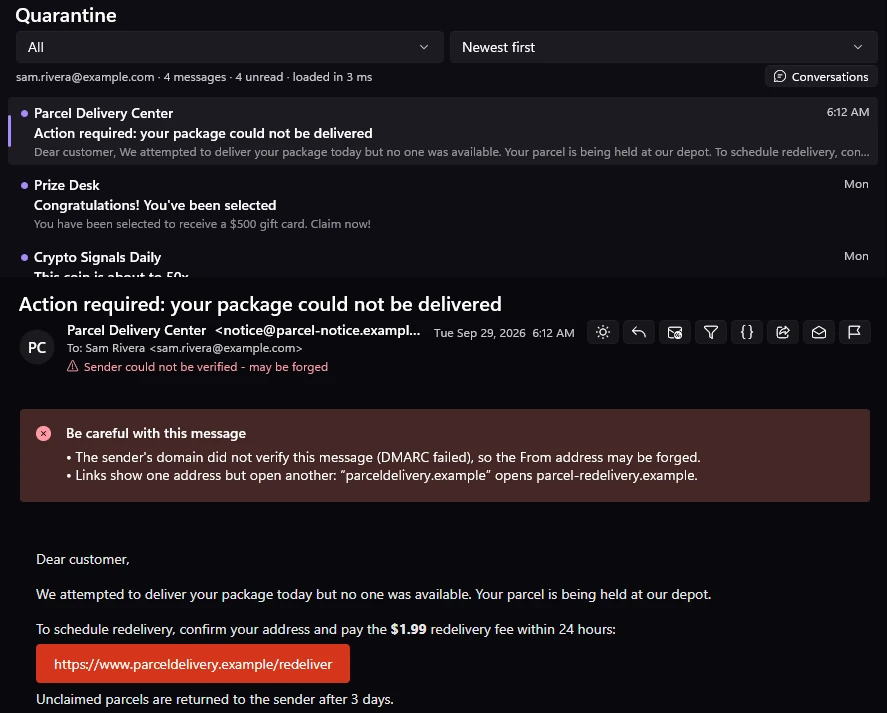Toggle the Conversations view button
The width and height of the screenshot is (887, 713).
click(x=821, y=76)
